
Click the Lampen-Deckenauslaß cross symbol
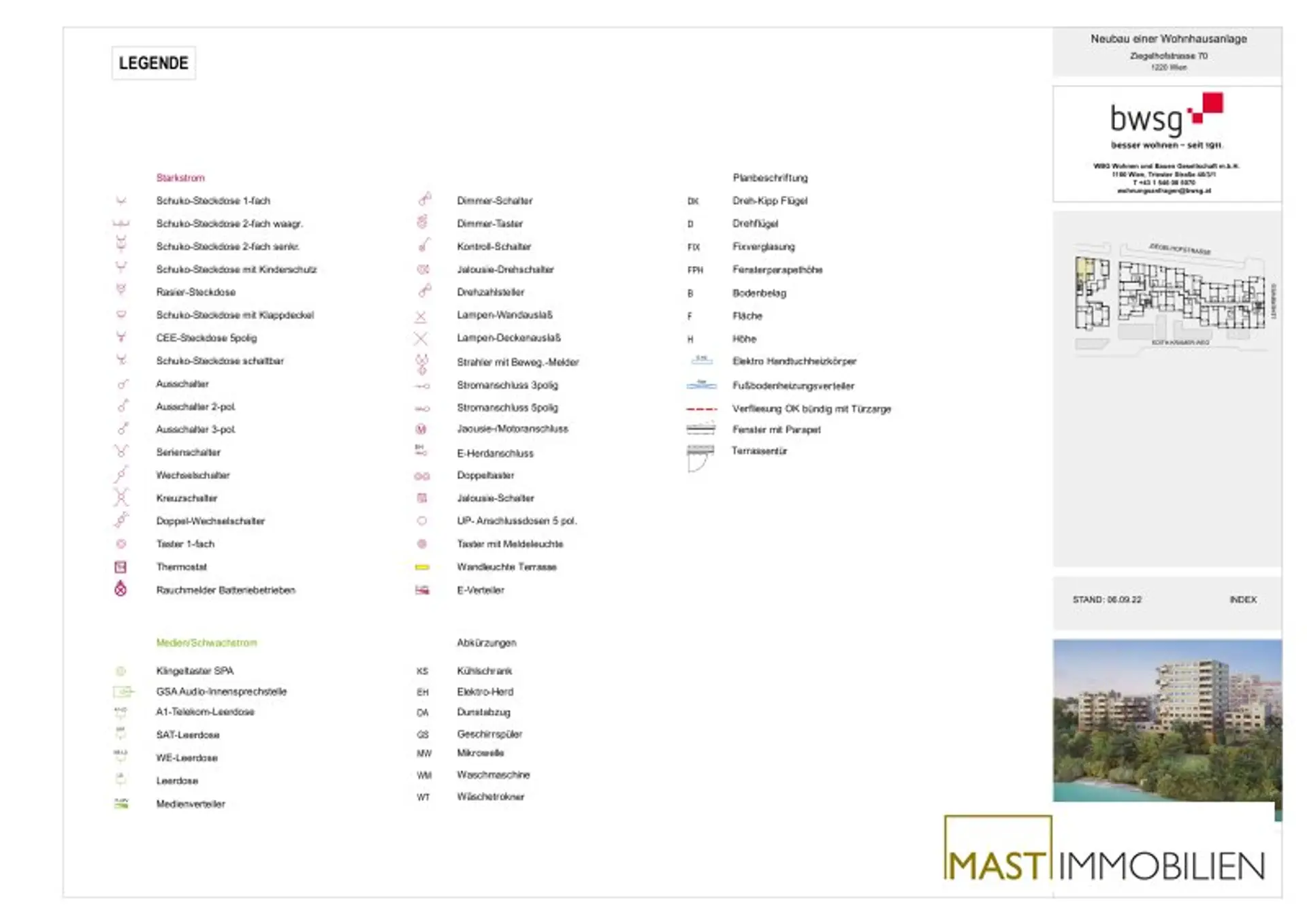421,338
